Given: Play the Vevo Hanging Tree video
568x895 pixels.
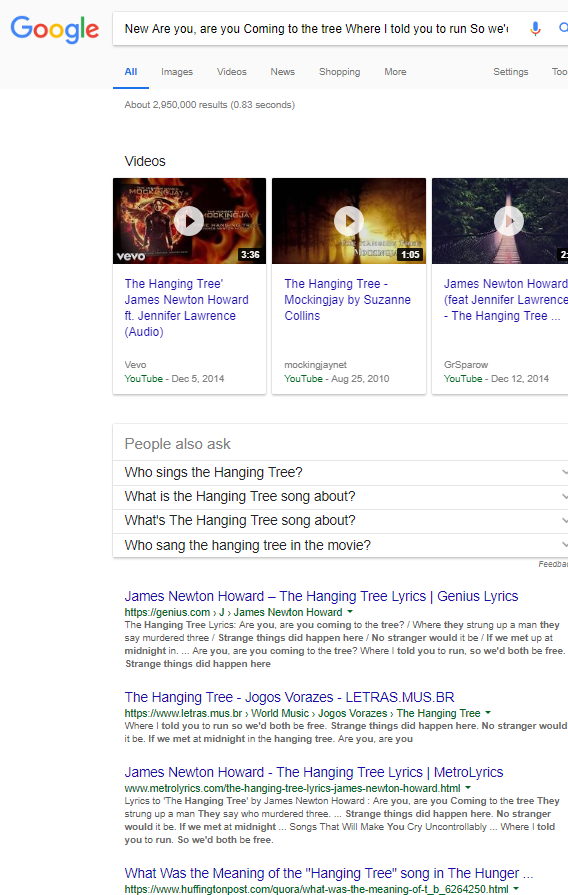Looking at the screenshot, I should (189, 220).
